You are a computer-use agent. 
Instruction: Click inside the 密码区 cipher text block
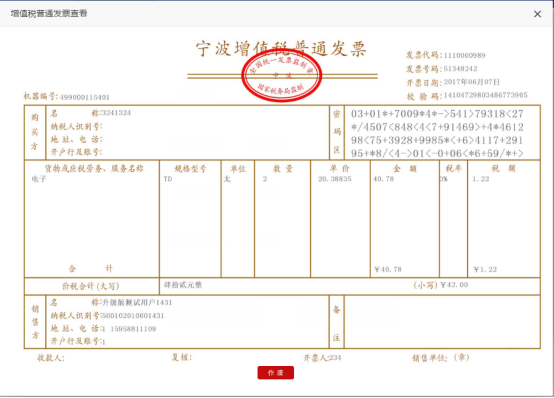437,133
